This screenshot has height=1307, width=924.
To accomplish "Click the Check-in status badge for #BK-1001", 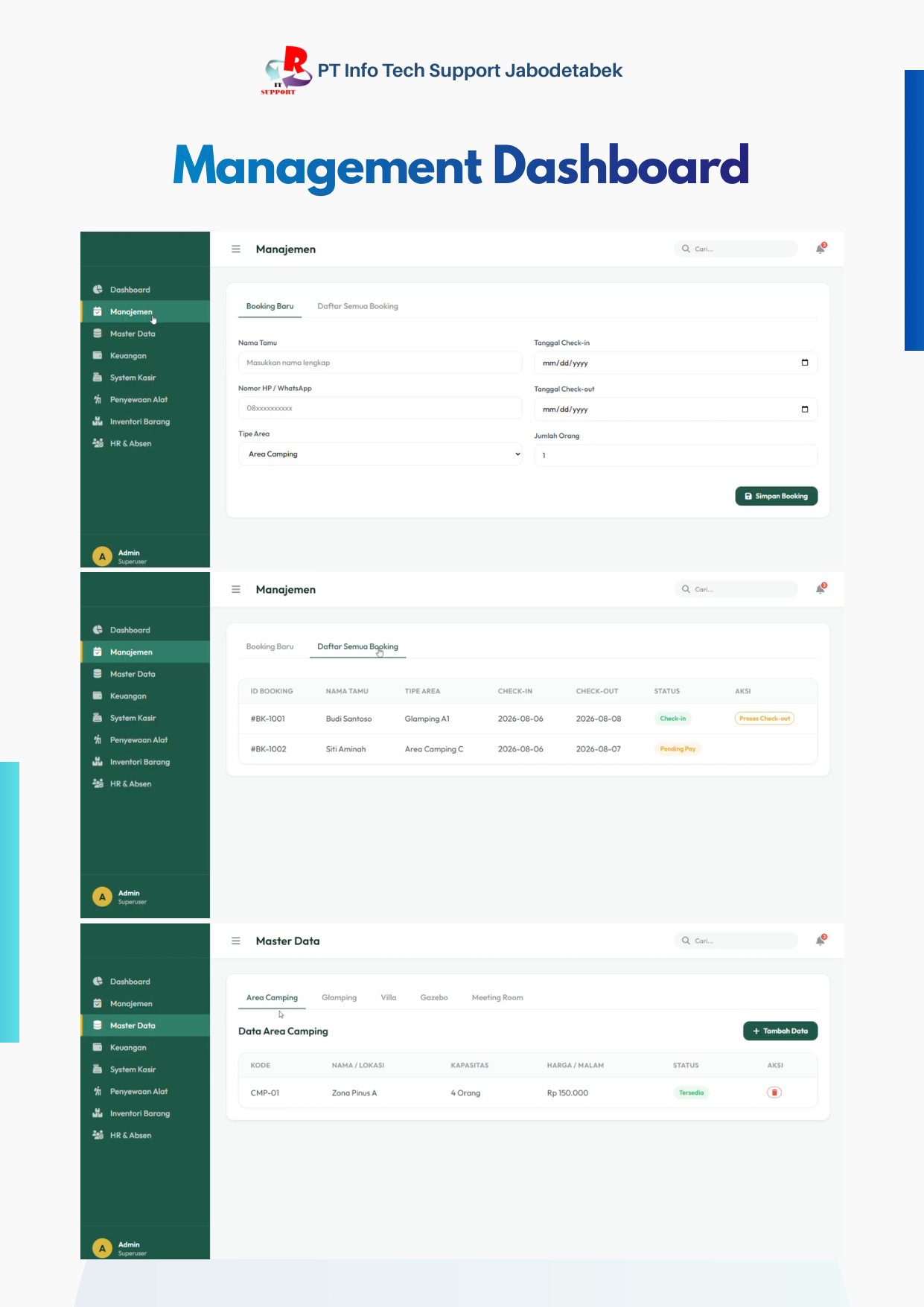I will click(x=673, y=719).
